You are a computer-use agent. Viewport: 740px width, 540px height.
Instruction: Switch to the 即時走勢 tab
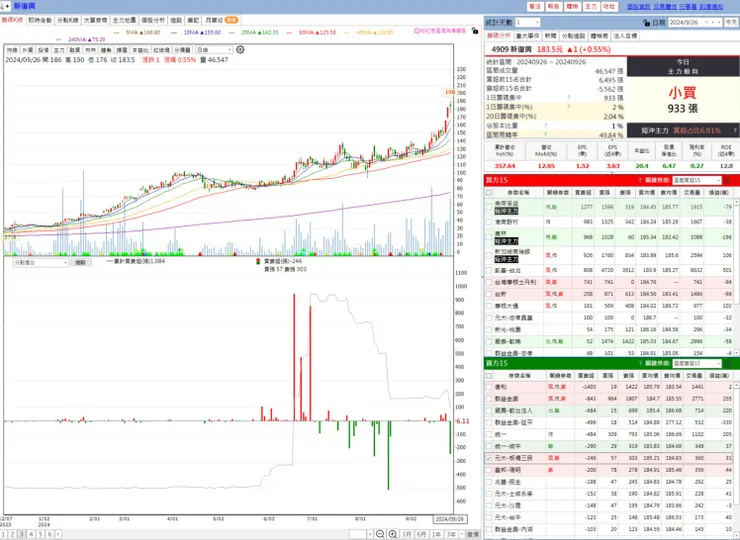[x=40, y=20]
